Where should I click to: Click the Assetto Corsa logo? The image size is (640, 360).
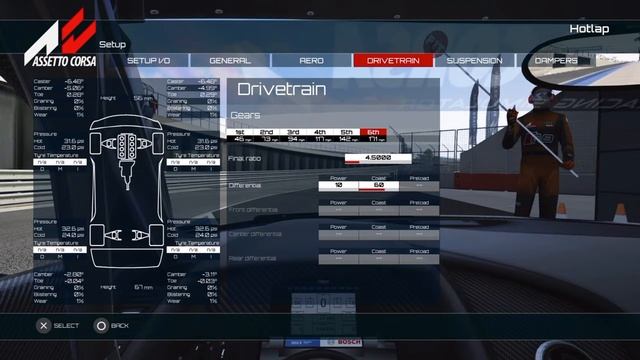coord(60,39)
